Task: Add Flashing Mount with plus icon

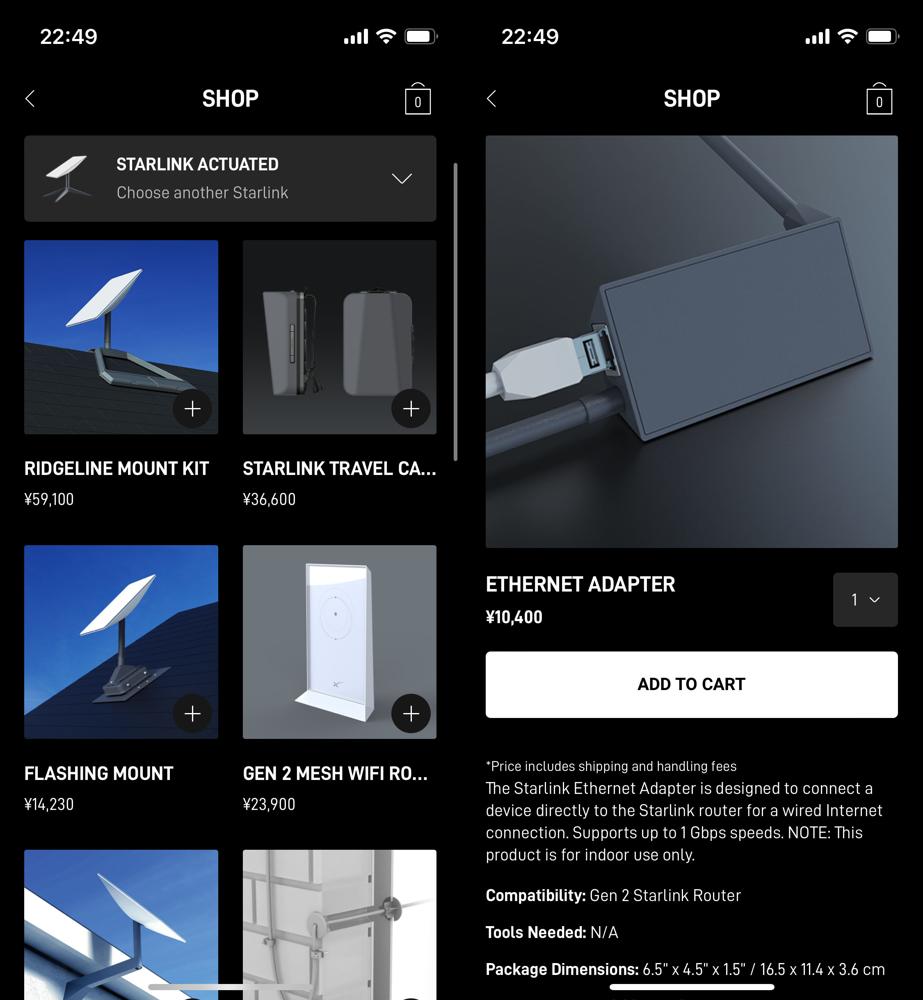Action: coord(192,714)
